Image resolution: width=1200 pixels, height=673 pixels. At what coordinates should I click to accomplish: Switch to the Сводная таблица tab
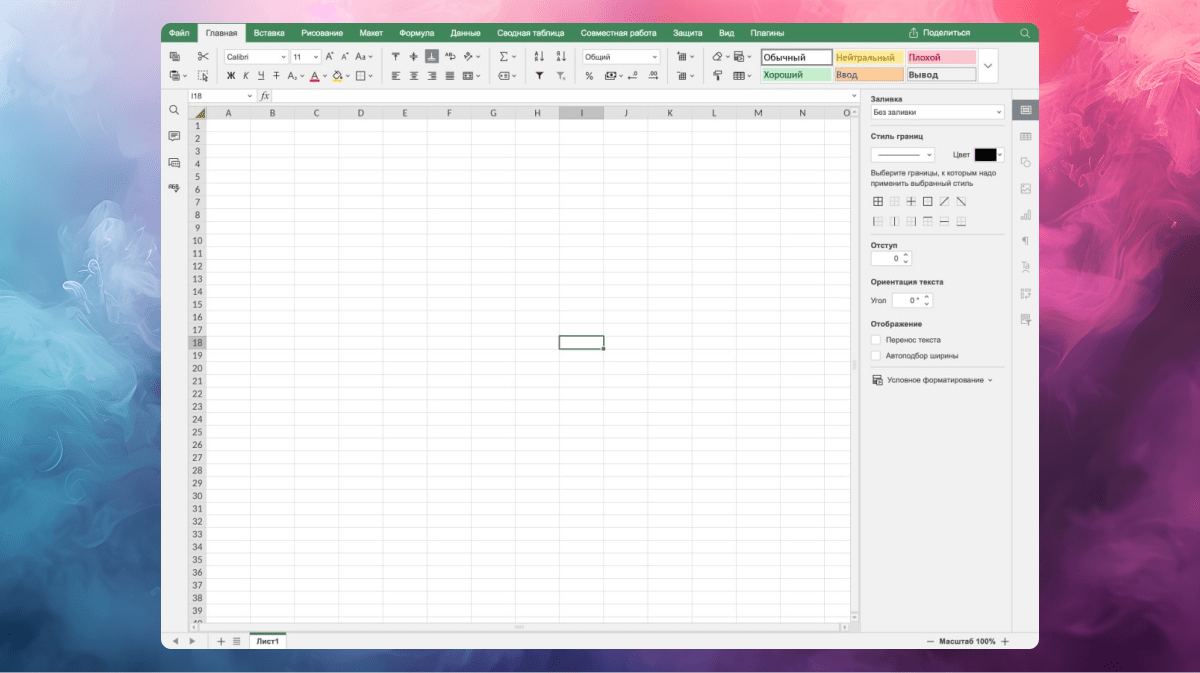point(530,33)
